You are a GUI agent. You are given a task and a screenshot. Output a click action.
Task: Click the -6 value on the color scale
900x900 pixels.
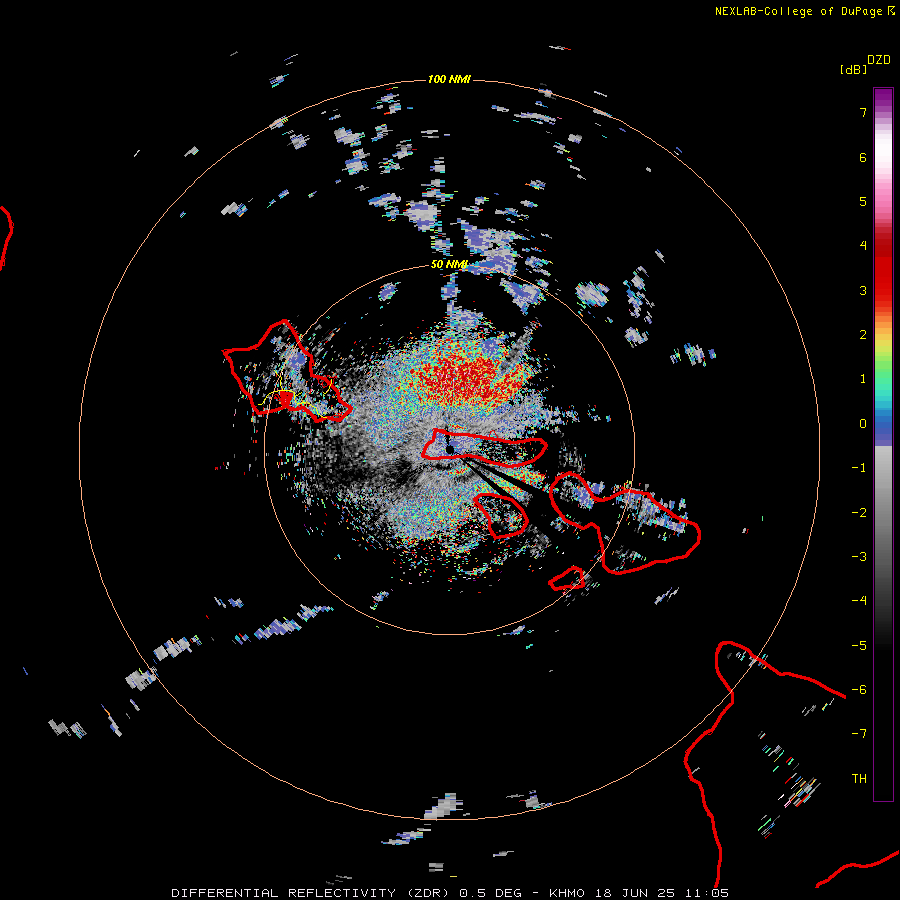[x=859, y=690]
